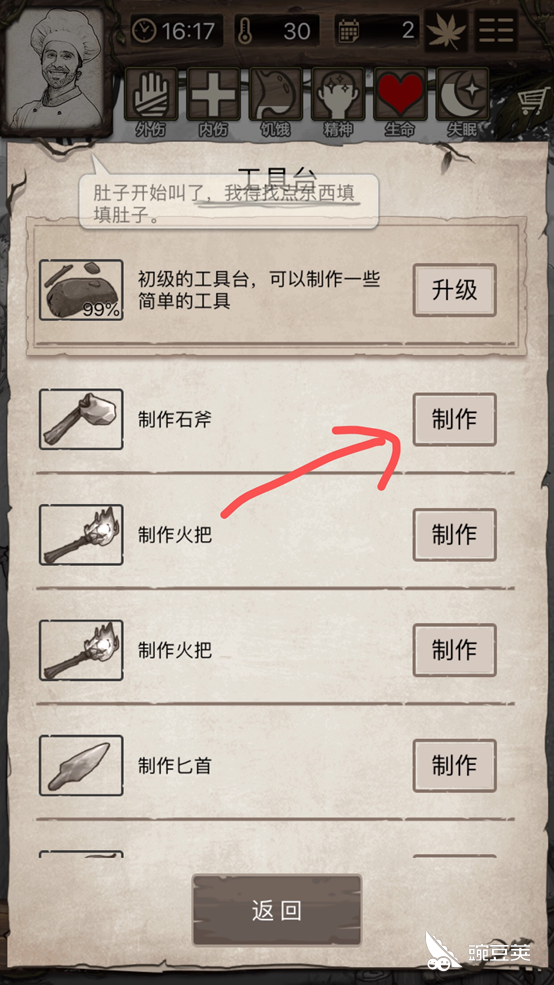The image size is (554, 985).
Task: Click 制作 for the second 制作火把
Action: [455, 650]
